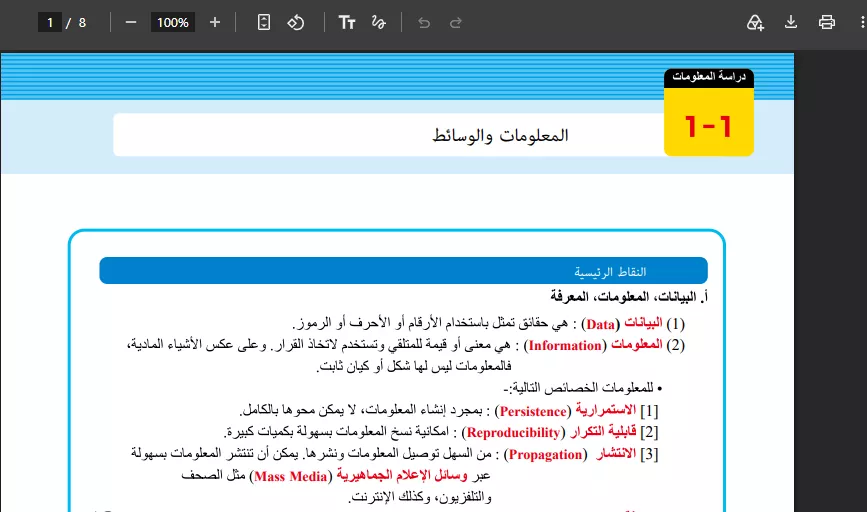Save the PDF to Google Drive
The image size is (867, 512).
(755, 23)
